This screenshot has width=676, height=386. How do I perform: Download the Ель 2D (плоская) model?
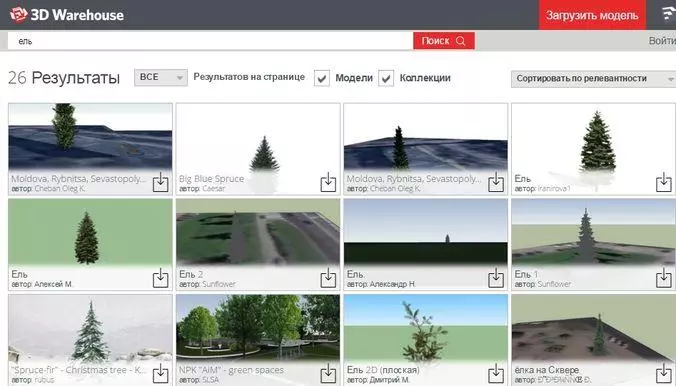tap(496, 373)
